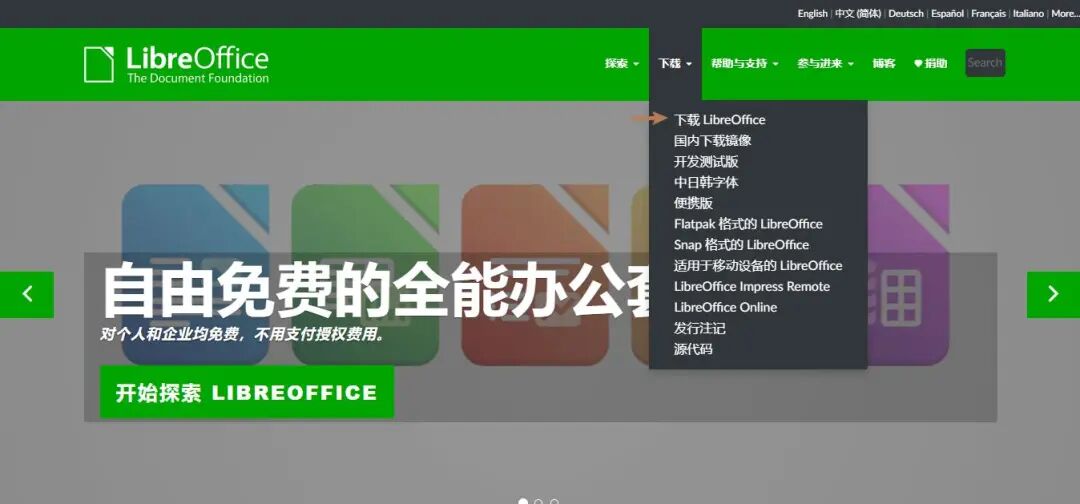The width and height of the screenshot is (1080, 504).
Task: Open 便携版 menu entry
Action: (x=693, y=203)
